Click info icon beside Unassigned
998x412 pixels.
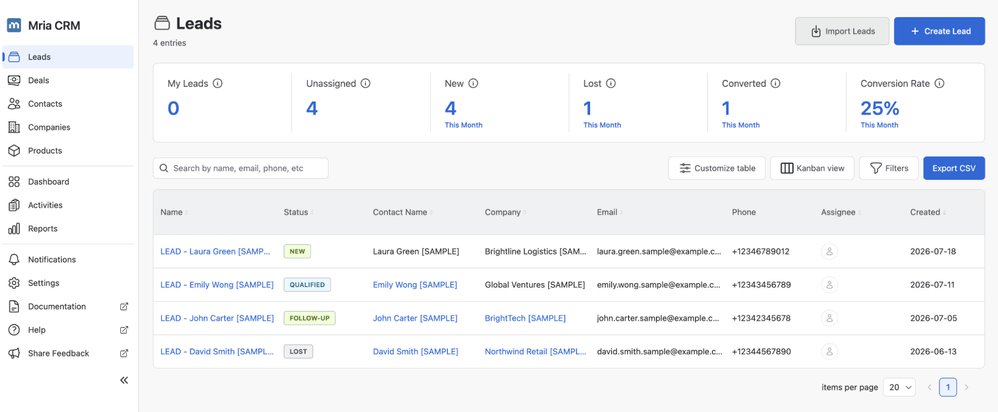(x=365, y=83)
